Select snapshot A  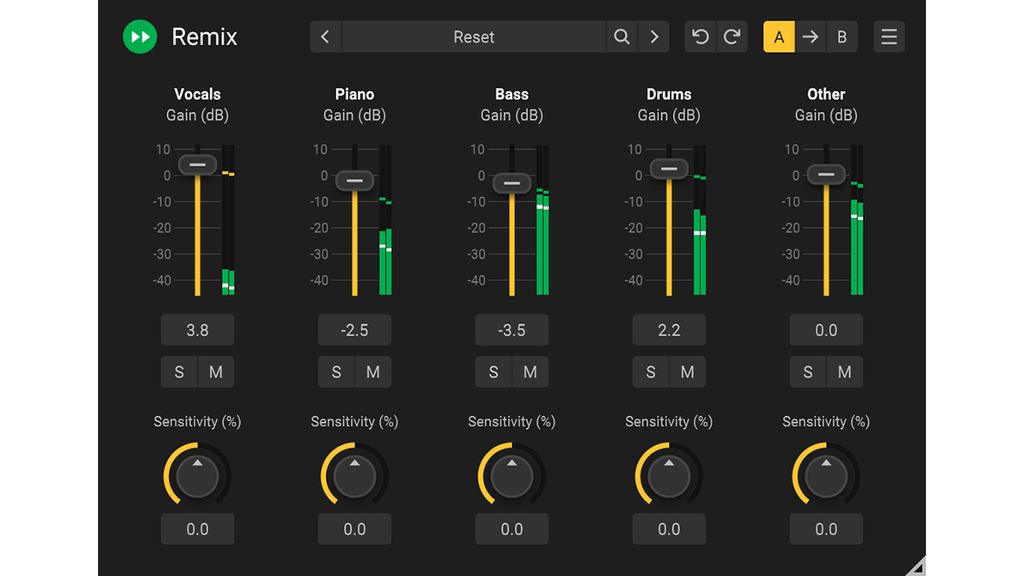pos(778,36)
